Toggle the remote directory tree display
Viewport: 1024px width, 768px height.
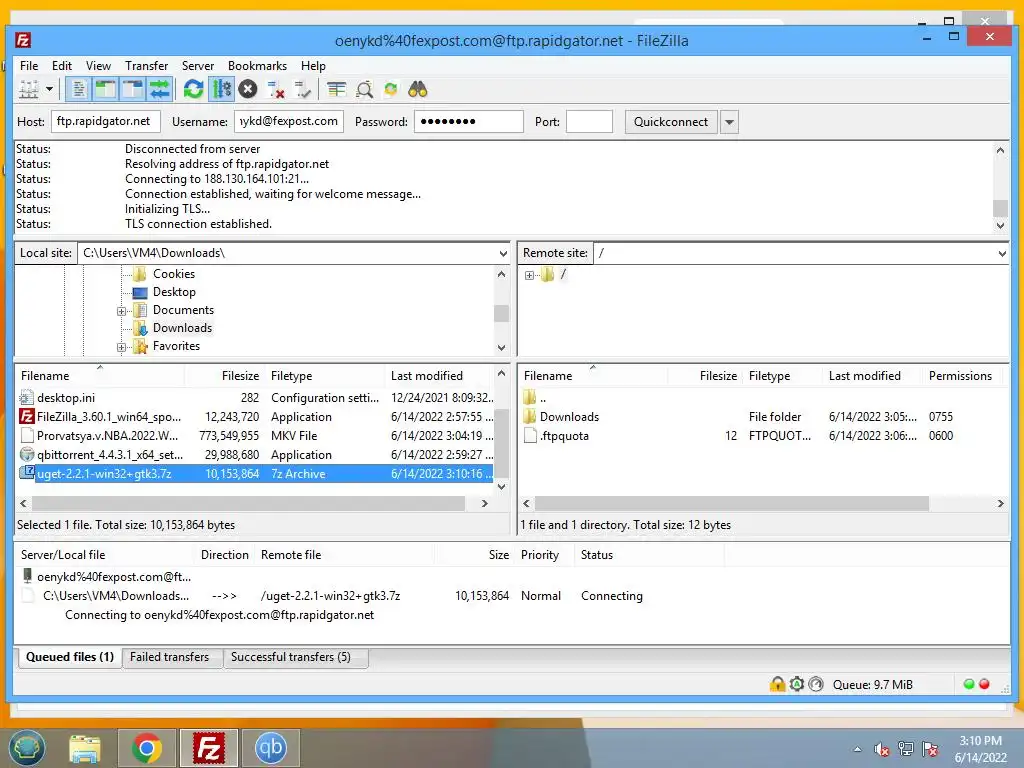[133, 89]
